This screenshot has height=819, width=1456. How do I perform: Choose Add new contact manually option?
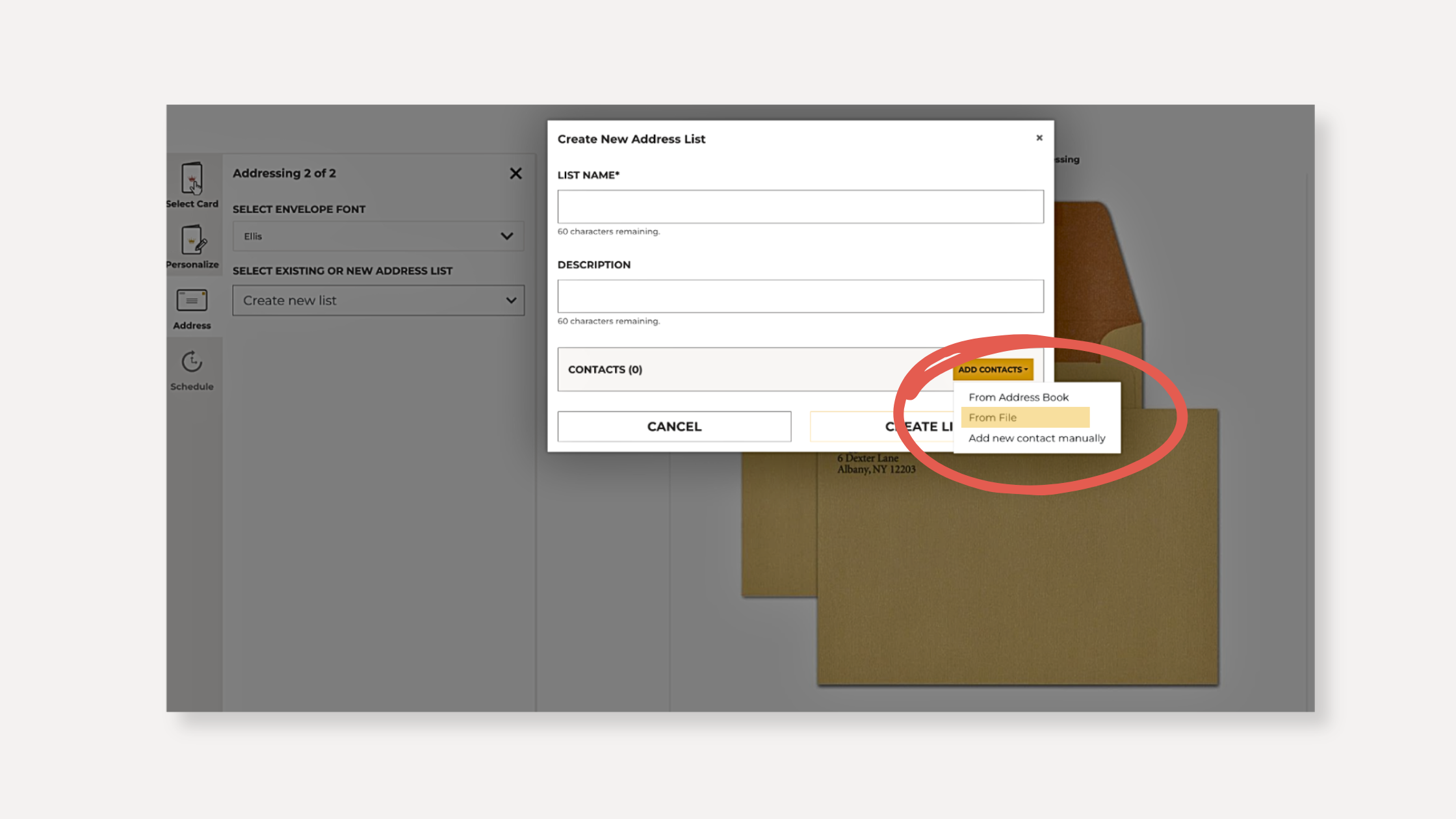[1036, 438]
